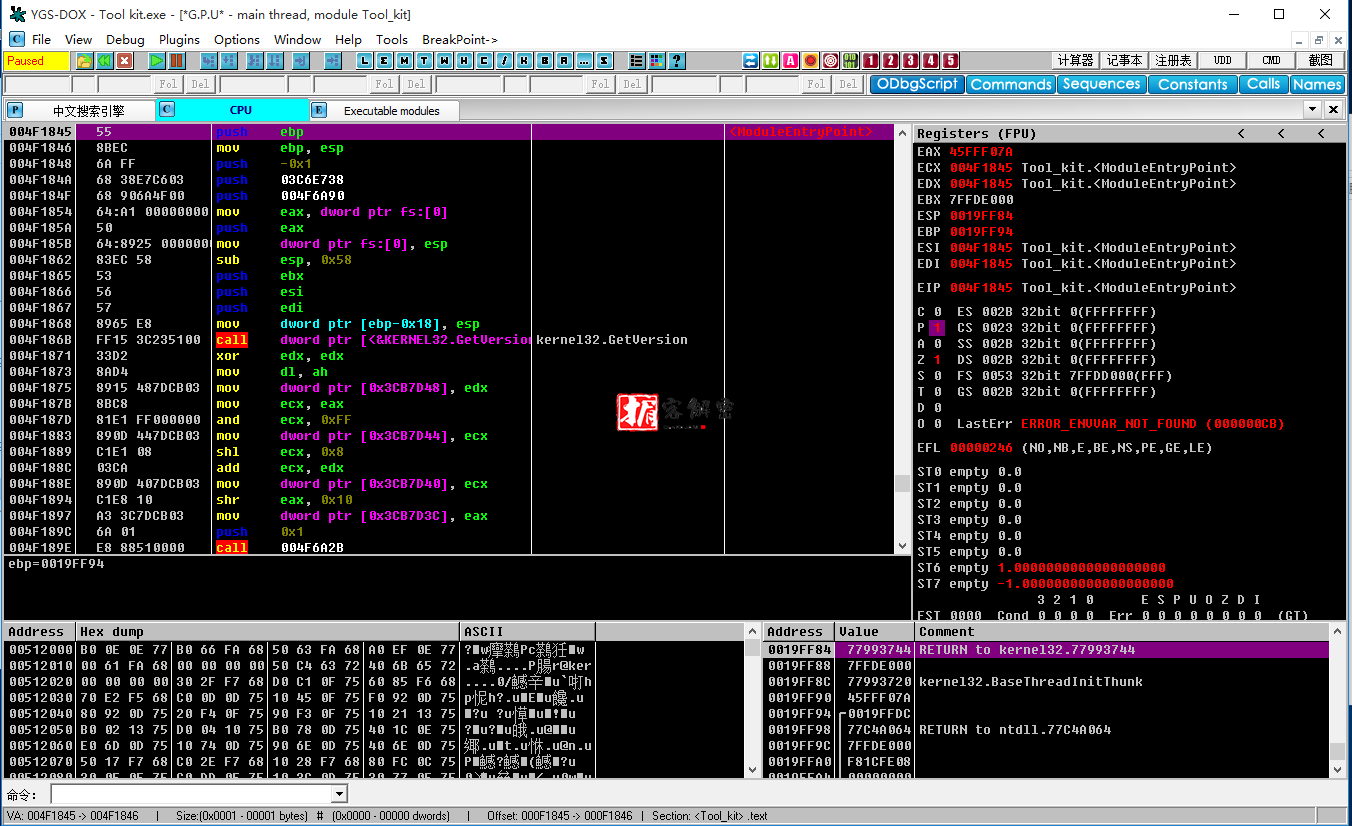1352x826 pixels.
Task: Click the Step over toolbar icon
Action: pos(228,61)
